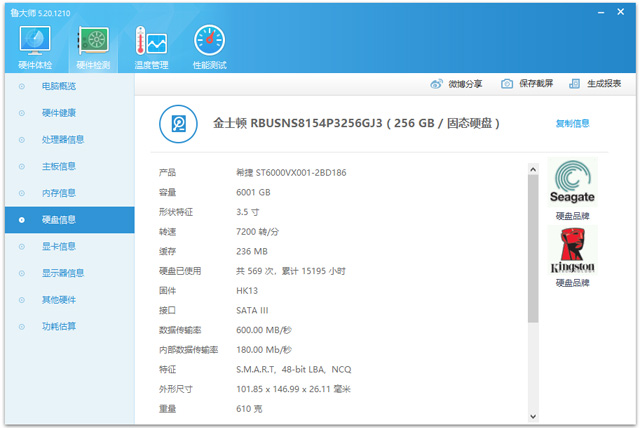Open the 温度管理 temperature management tab

pos(151,47)
